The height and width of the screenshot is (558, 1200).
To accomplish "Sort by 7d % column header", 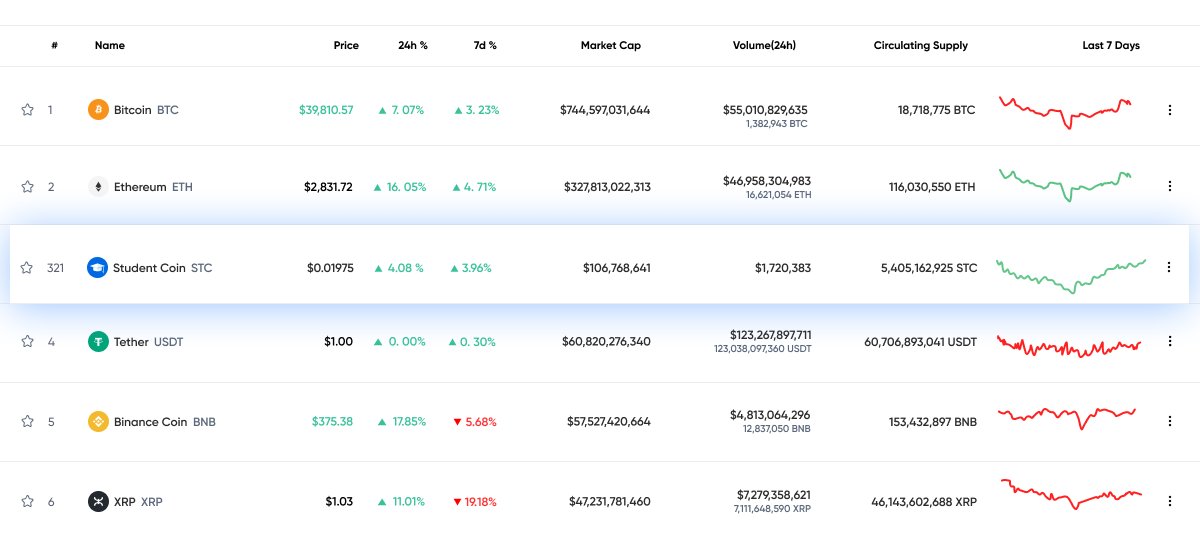I will [x=484, y=46].
